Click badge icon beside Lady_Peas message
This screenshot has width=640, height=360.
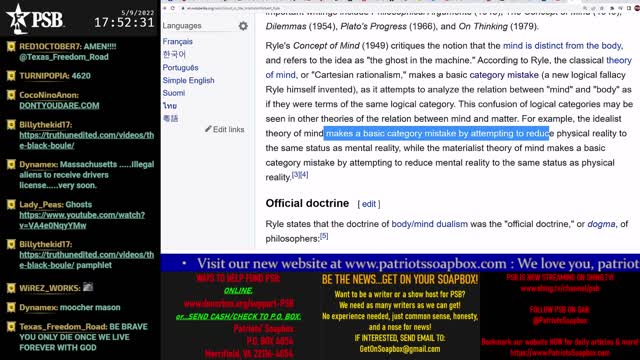[11, 204]
